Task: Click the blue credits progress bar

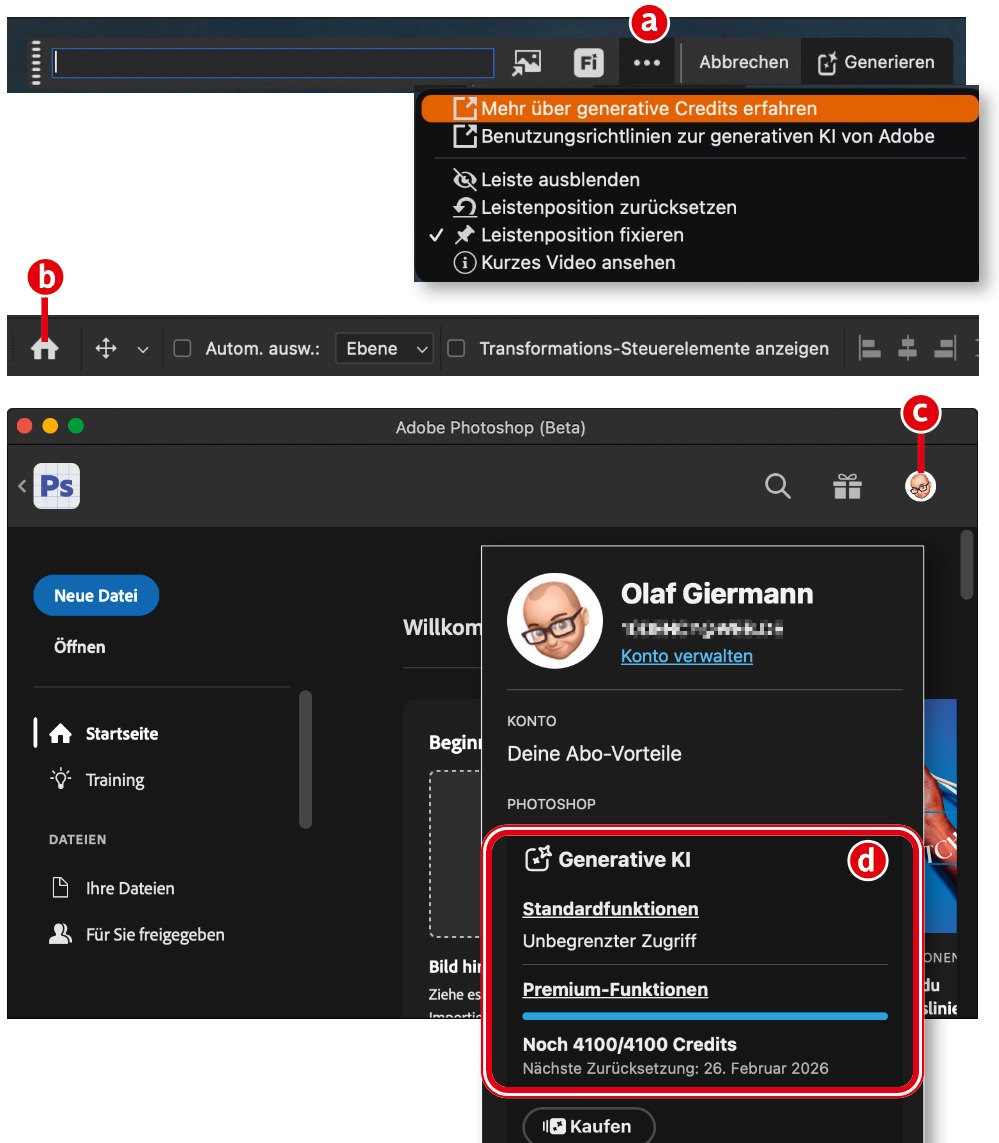Action: coord(704,1015)
